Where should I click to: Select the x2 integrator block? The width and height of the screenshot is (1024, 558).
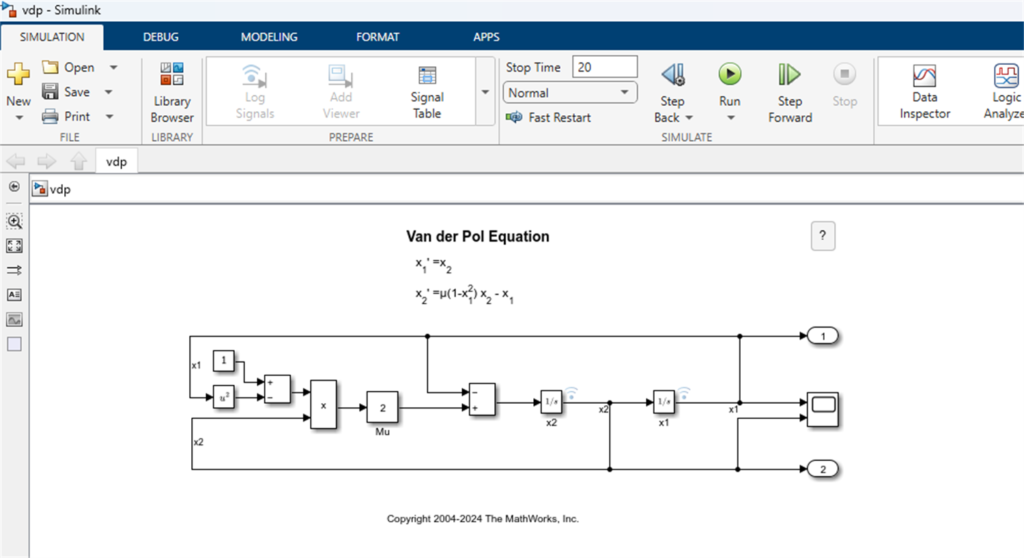tap(551, 402)
